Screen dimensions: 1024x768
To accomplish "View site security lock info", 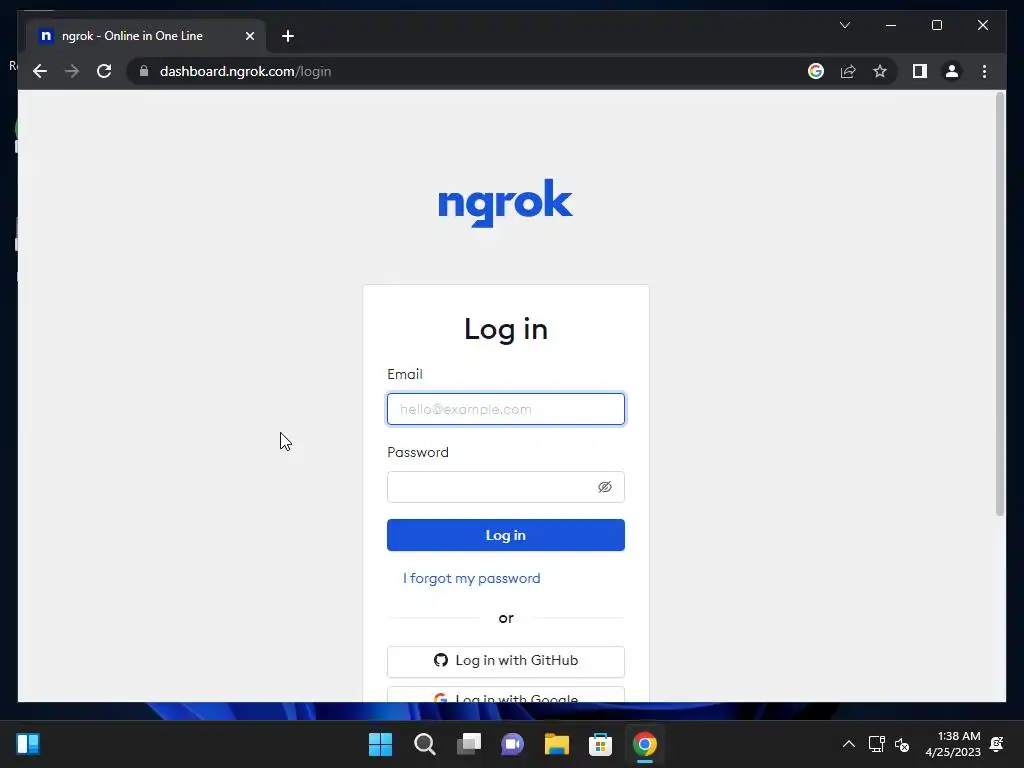I will point(144,71).
